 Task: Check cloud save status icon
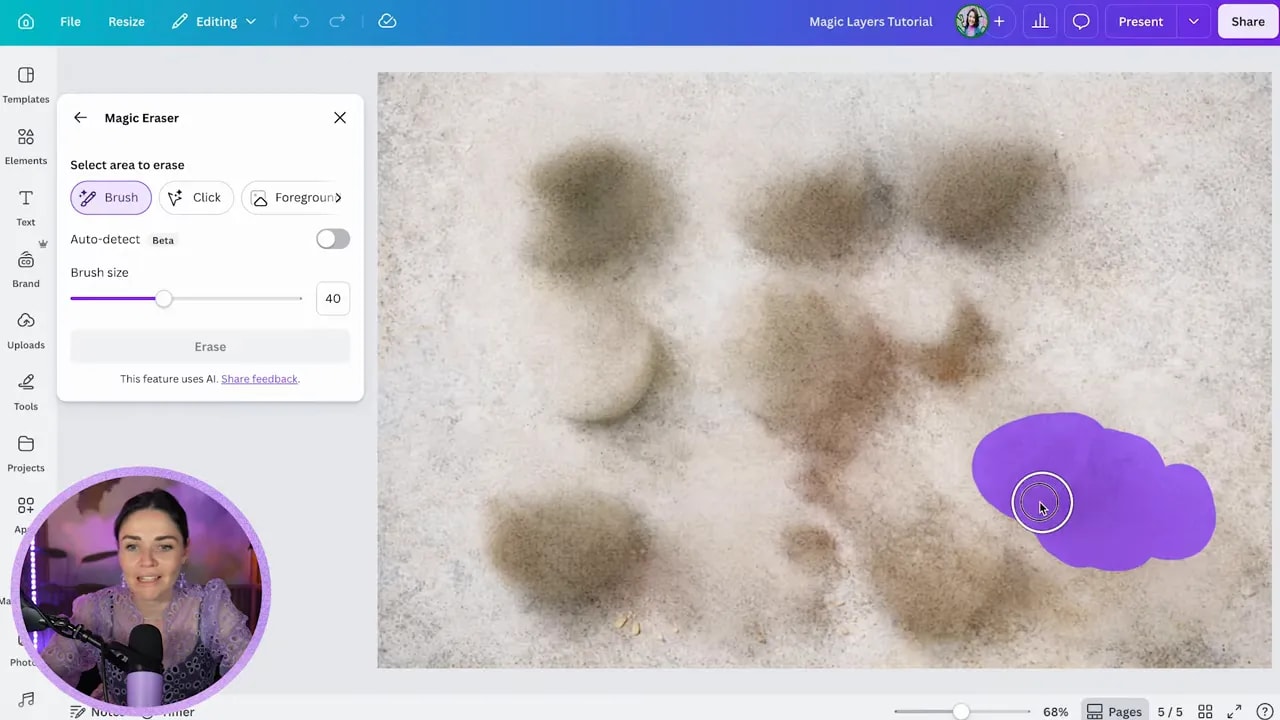(x=387, y=21)
